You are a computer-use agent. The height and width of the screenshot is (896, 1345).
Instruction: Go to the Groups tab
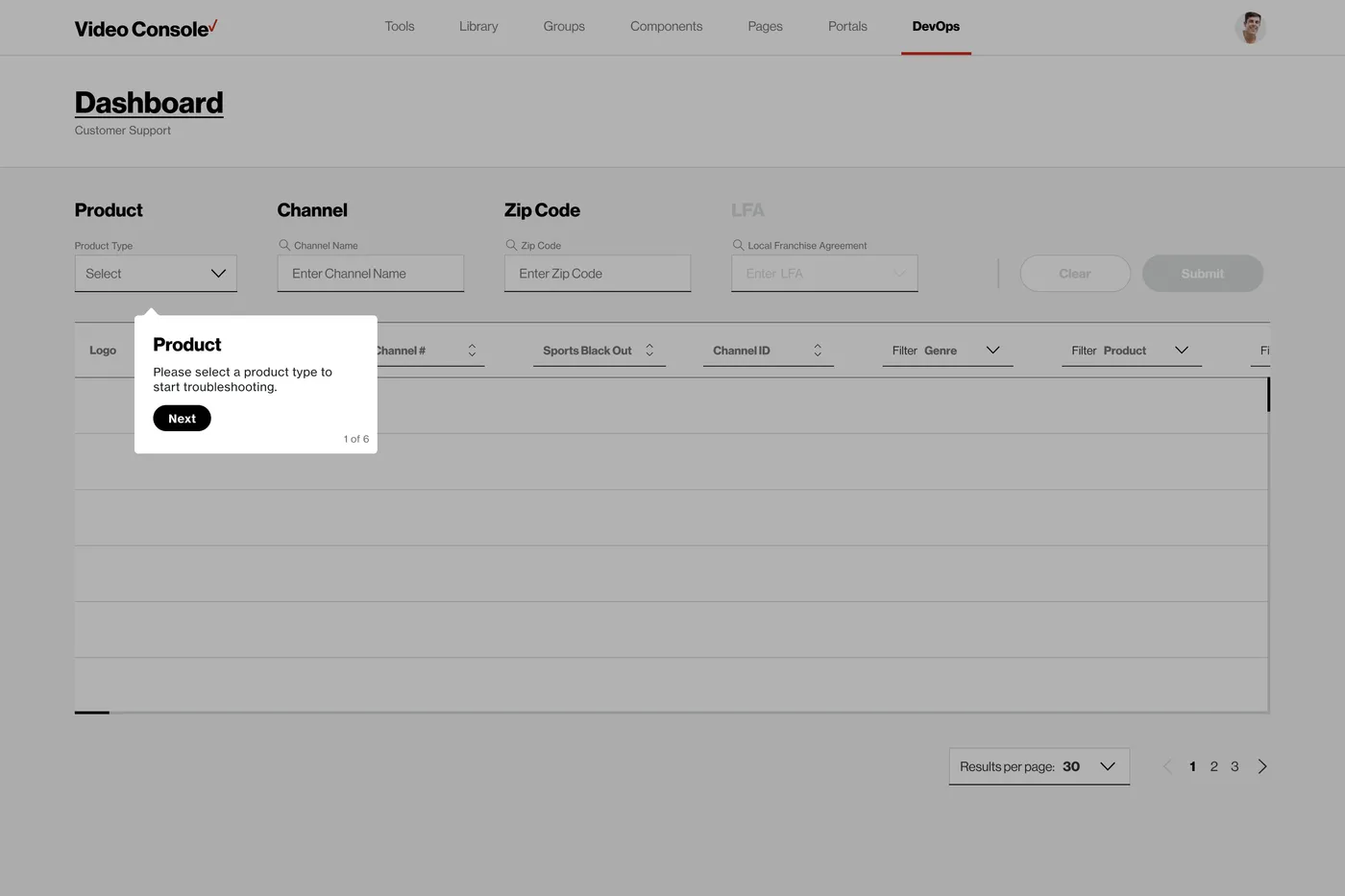pyautogui.click(x=564, y=27)
